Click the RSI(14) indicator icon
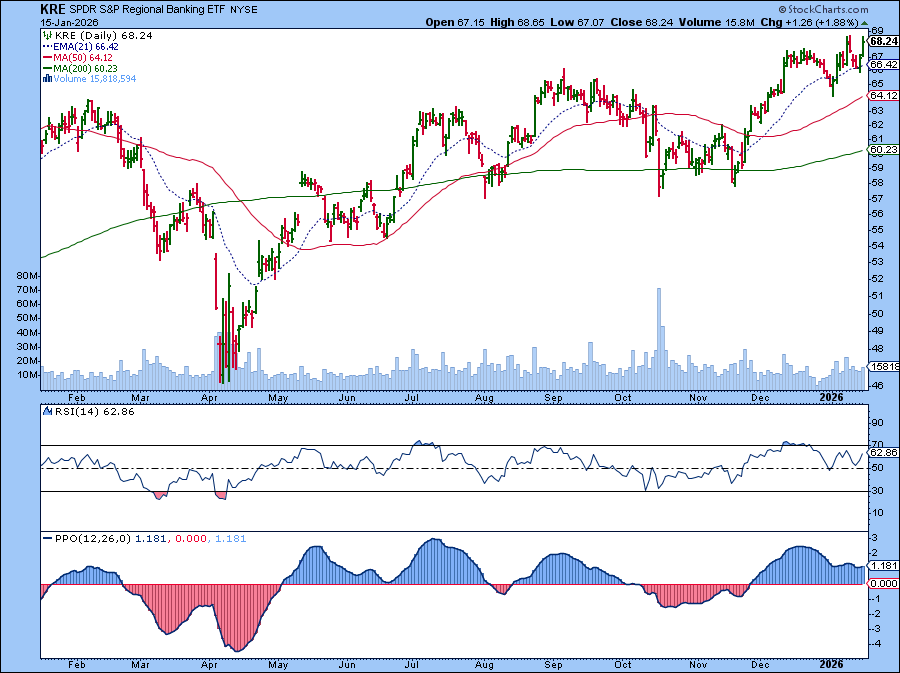 [x=47, y=409]
